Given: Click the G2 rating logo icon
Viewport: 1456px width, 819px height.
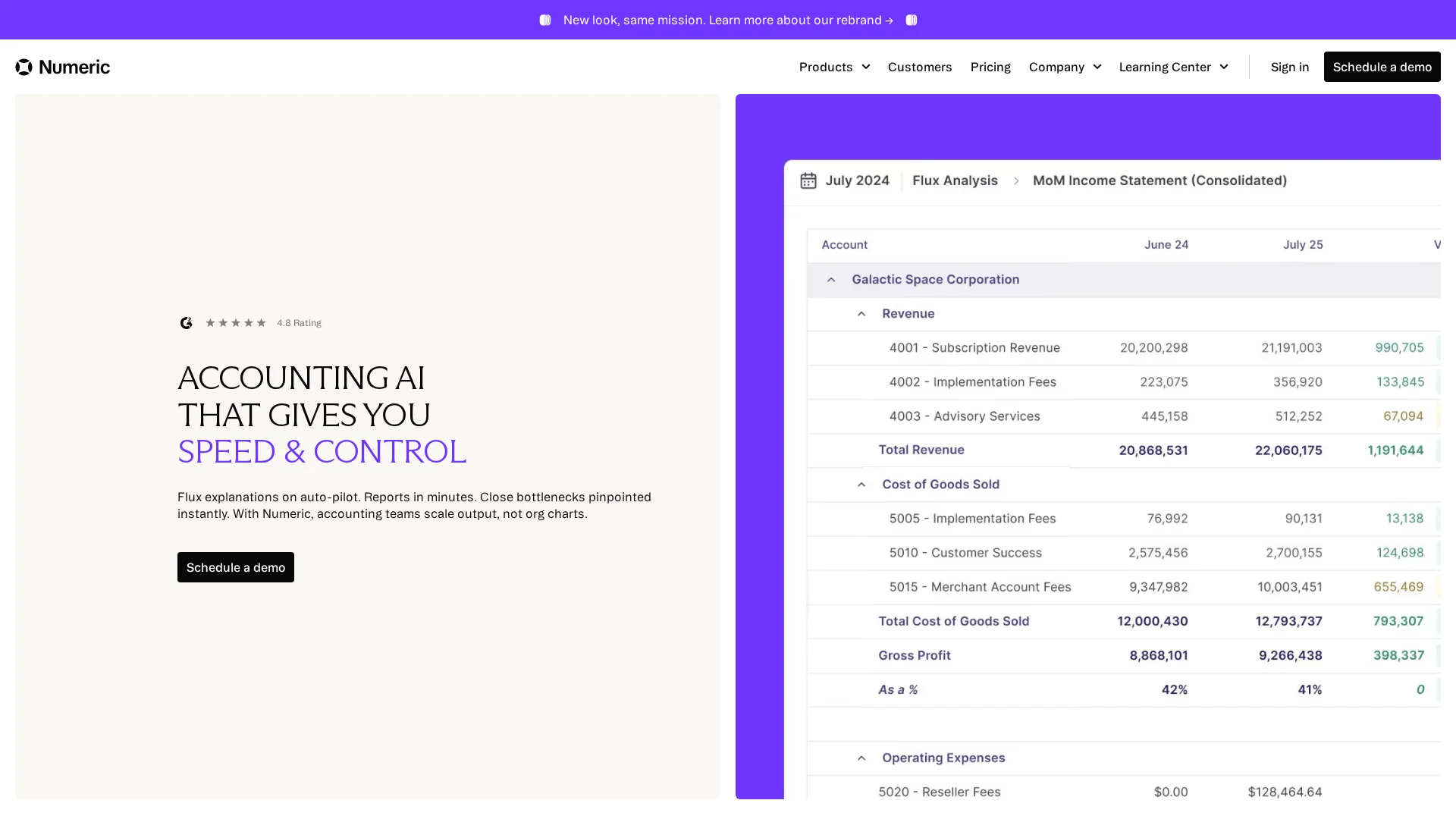Looking at the screenshot, I should click(186, 323).
